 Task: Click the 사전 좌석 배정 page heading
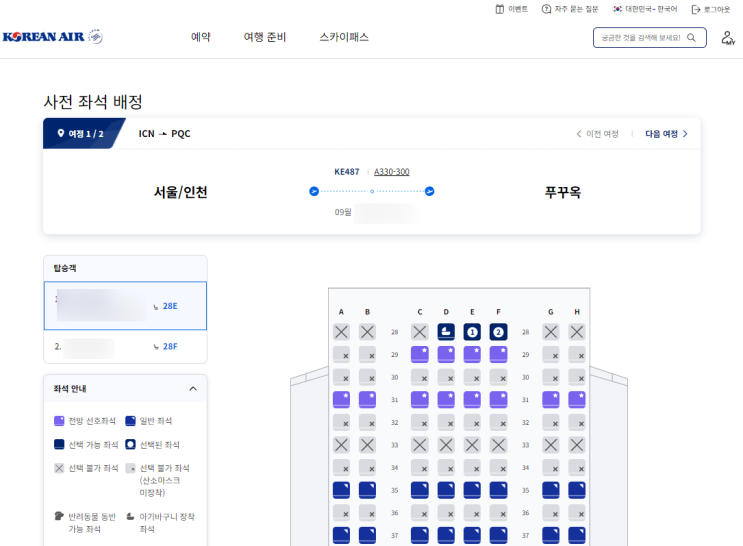(93, 102)
